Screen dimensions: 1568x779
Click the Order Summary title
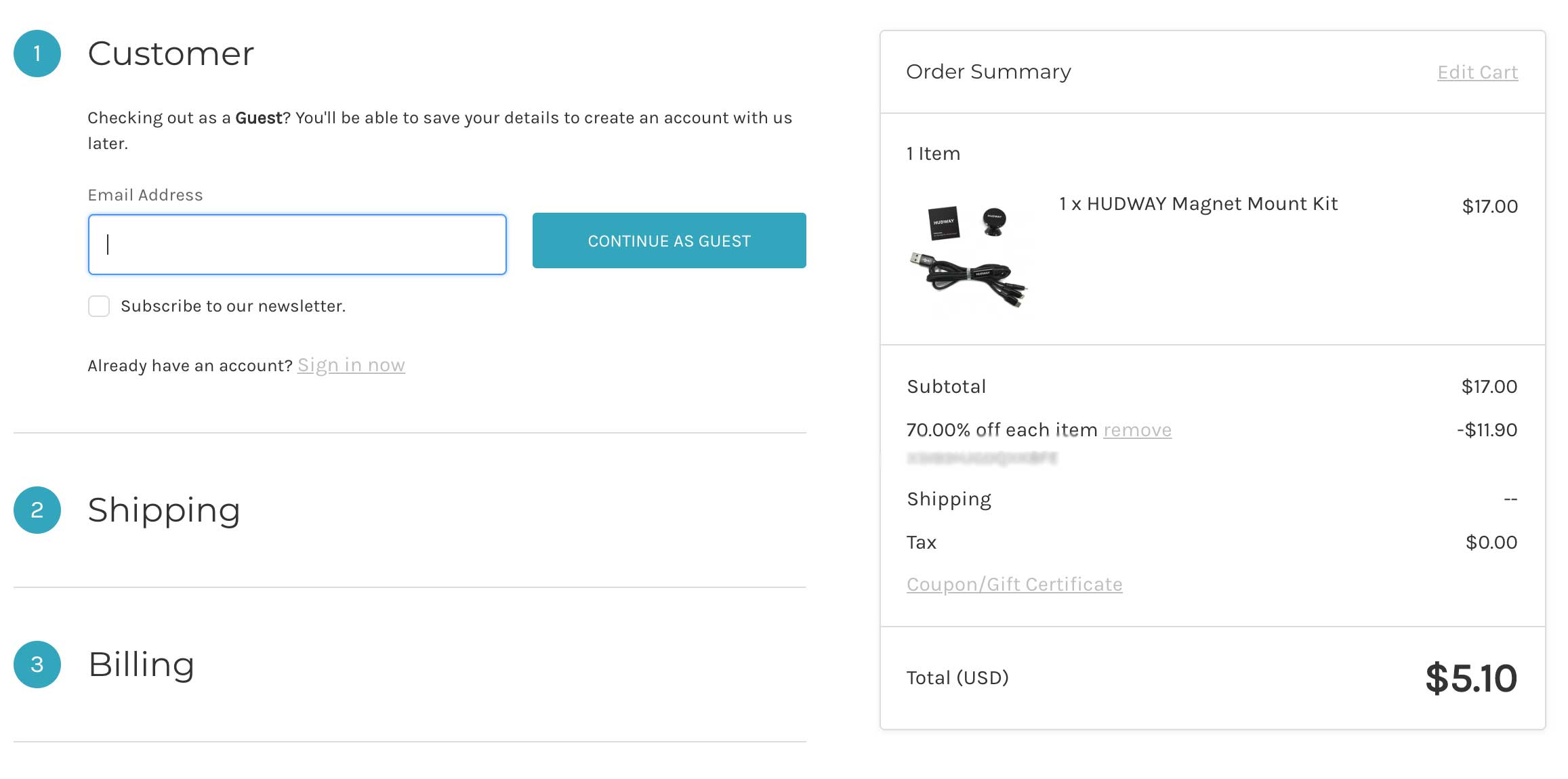click(x=988, y=72)
